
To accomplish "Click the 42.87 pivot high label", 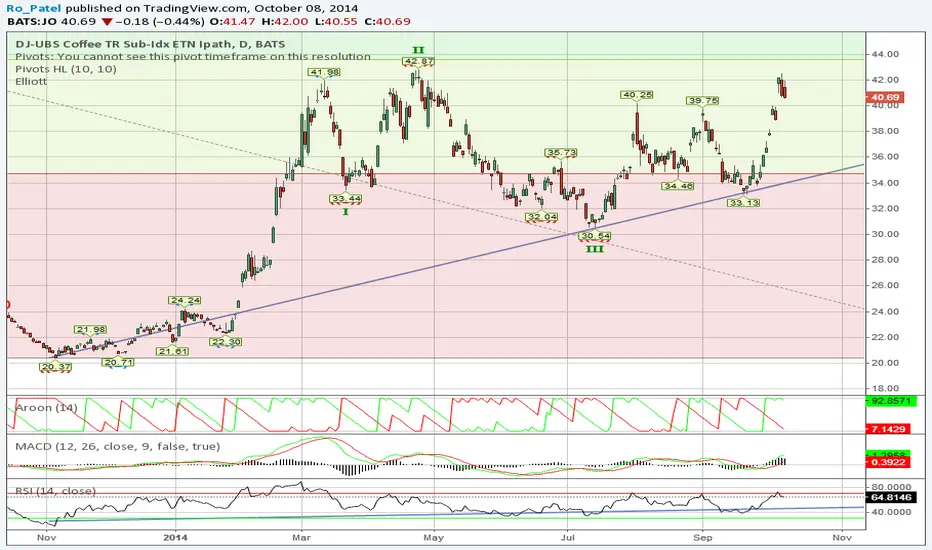I will [x=418, y=61].
